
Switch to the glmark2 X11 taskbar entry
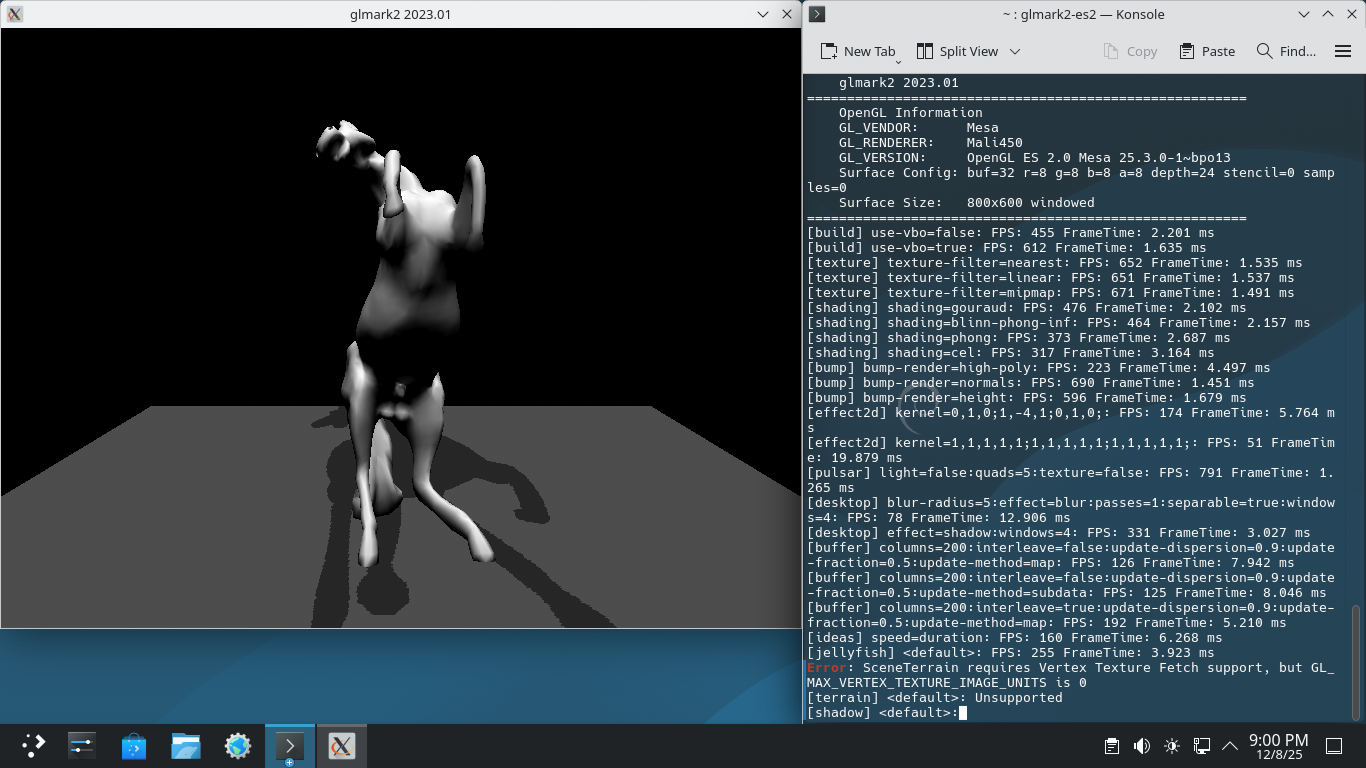[x=342, y=746]
